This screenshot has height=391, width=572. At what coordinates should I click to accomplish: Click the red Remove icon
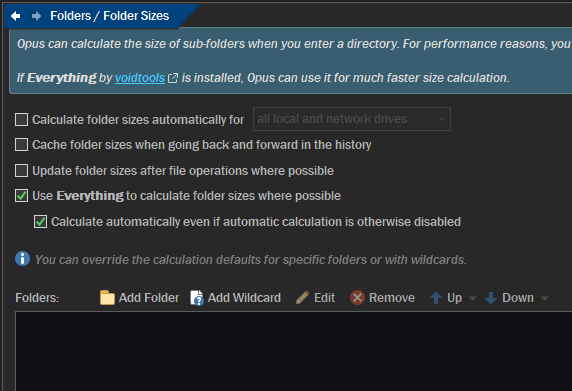click(358, 298)
